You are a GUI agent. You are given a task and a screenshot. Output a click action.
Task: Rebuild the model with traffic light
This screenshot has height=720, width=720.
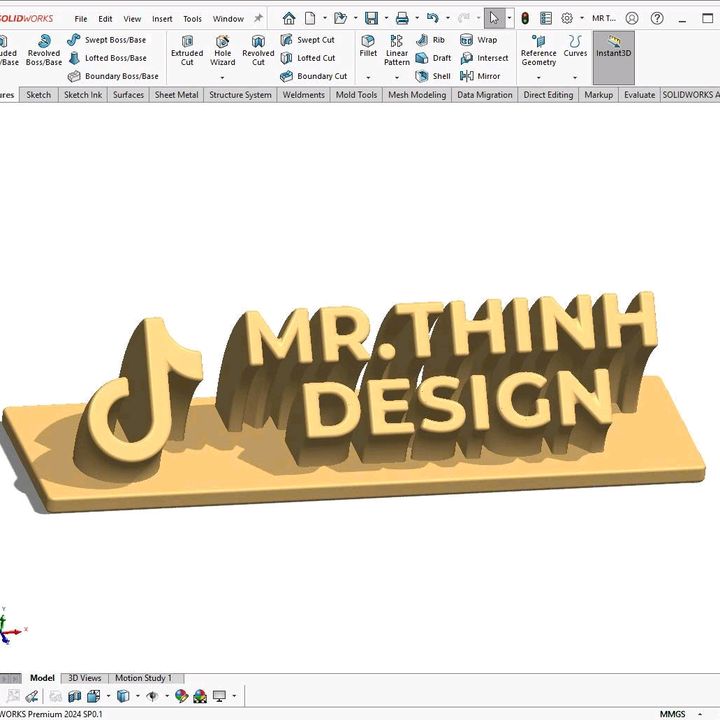pos(525,18)
